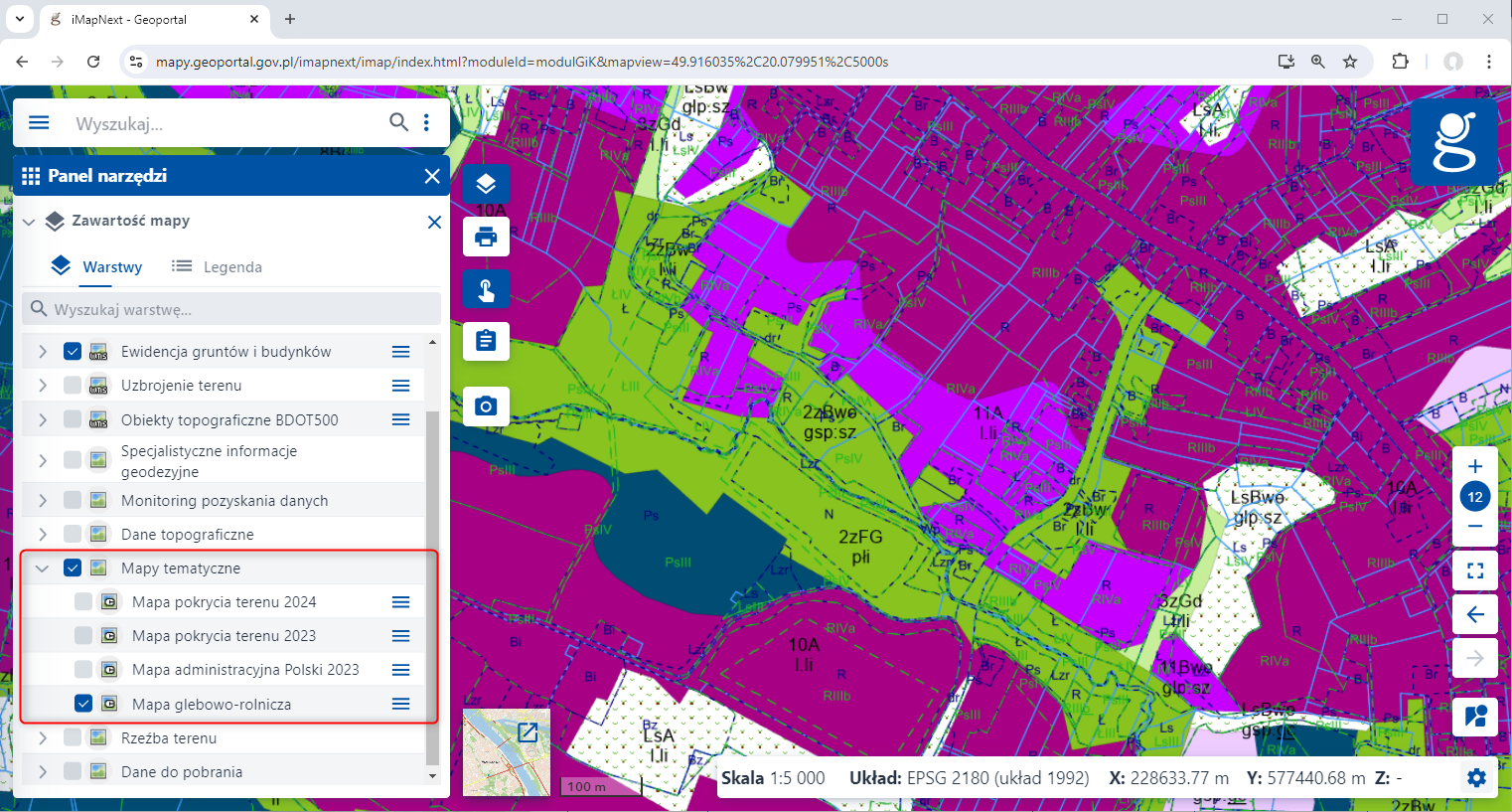Activate the object identification pointer tool
Screen dimensions: 1512x812
click(x=486, y=290)
